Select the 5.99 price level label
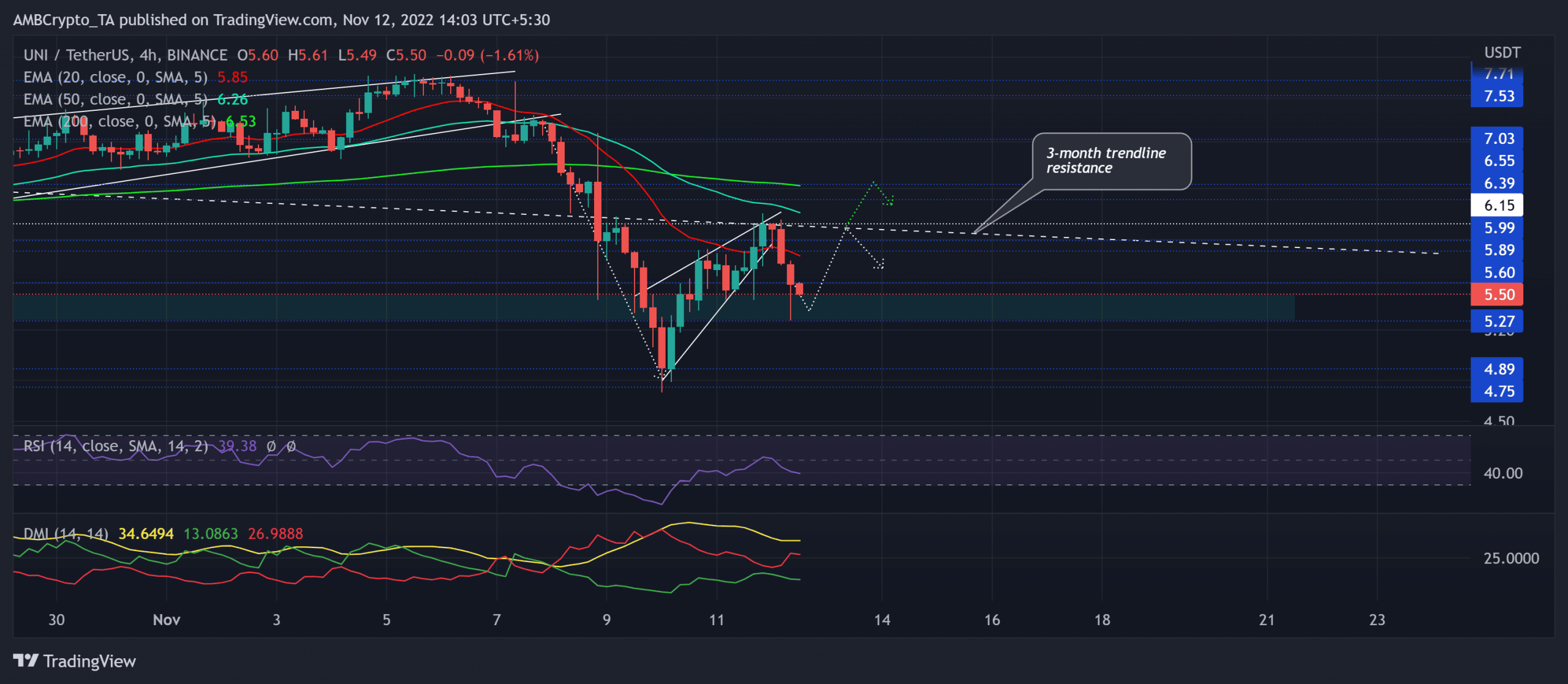Screen dimensions: 1568x684 [1497, 228]
